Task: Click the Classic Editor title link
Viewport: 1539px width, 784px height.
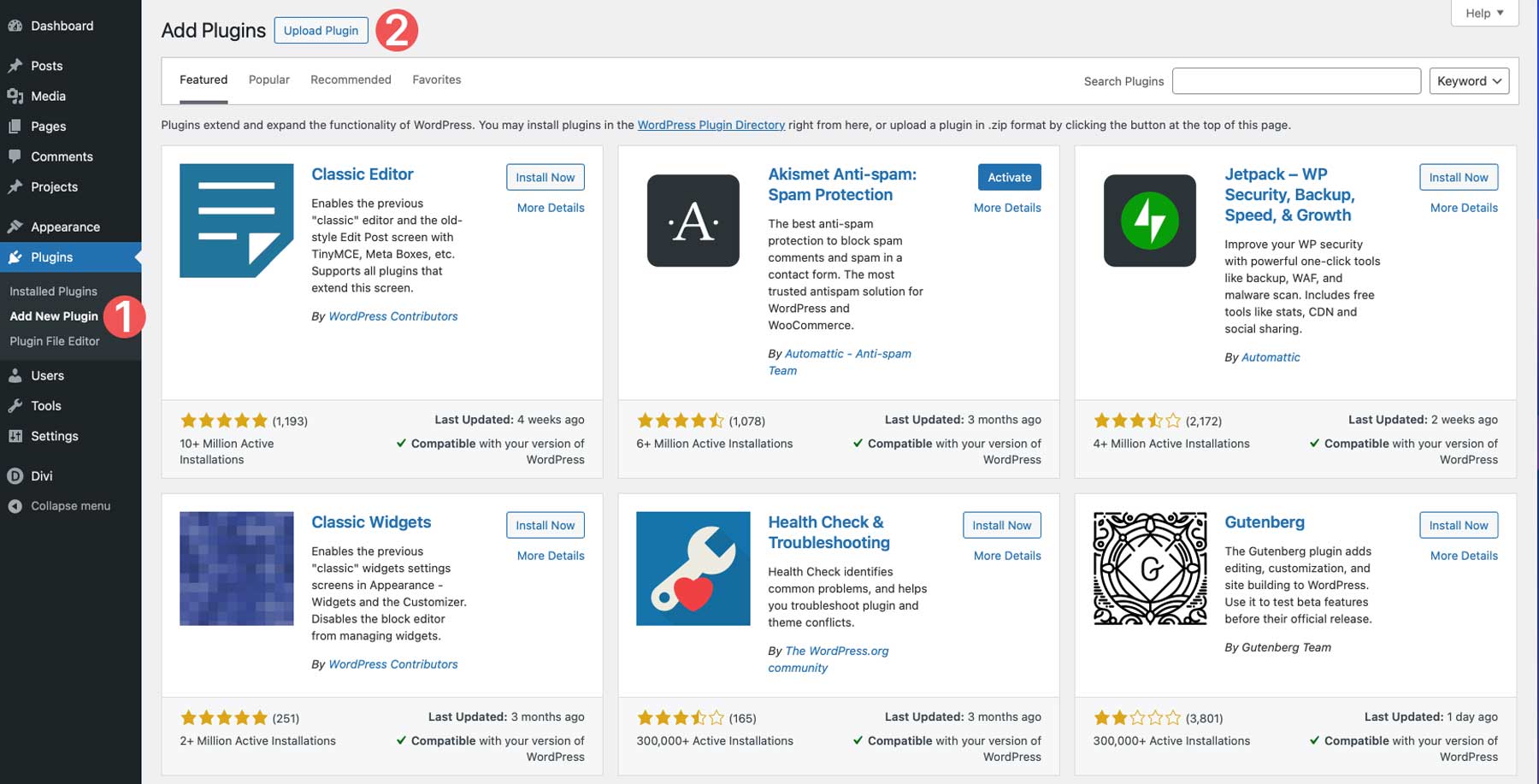Action: pyautogui.click(x=363, y=174)
